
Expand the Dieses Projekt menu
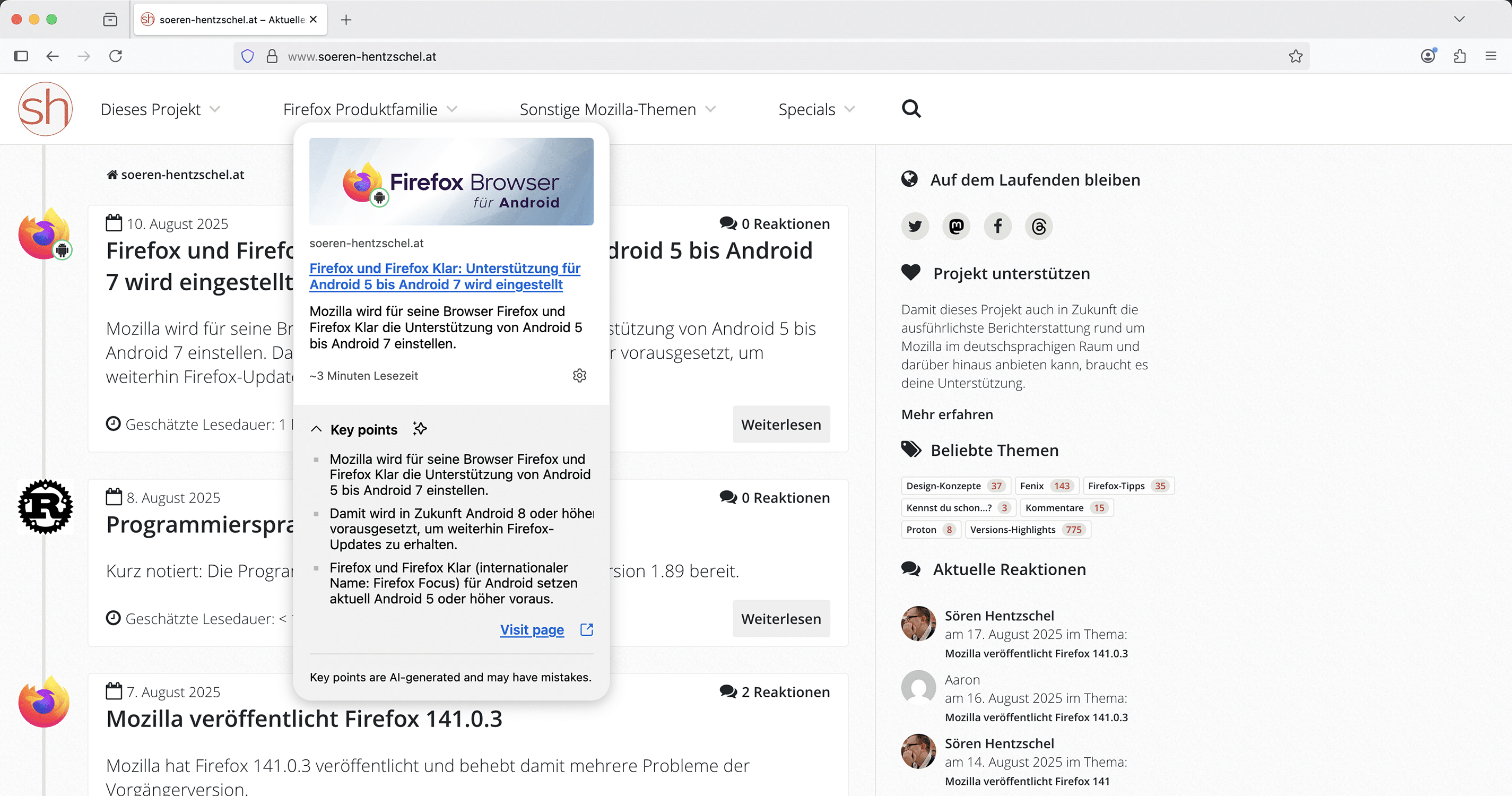click(160, 109)
